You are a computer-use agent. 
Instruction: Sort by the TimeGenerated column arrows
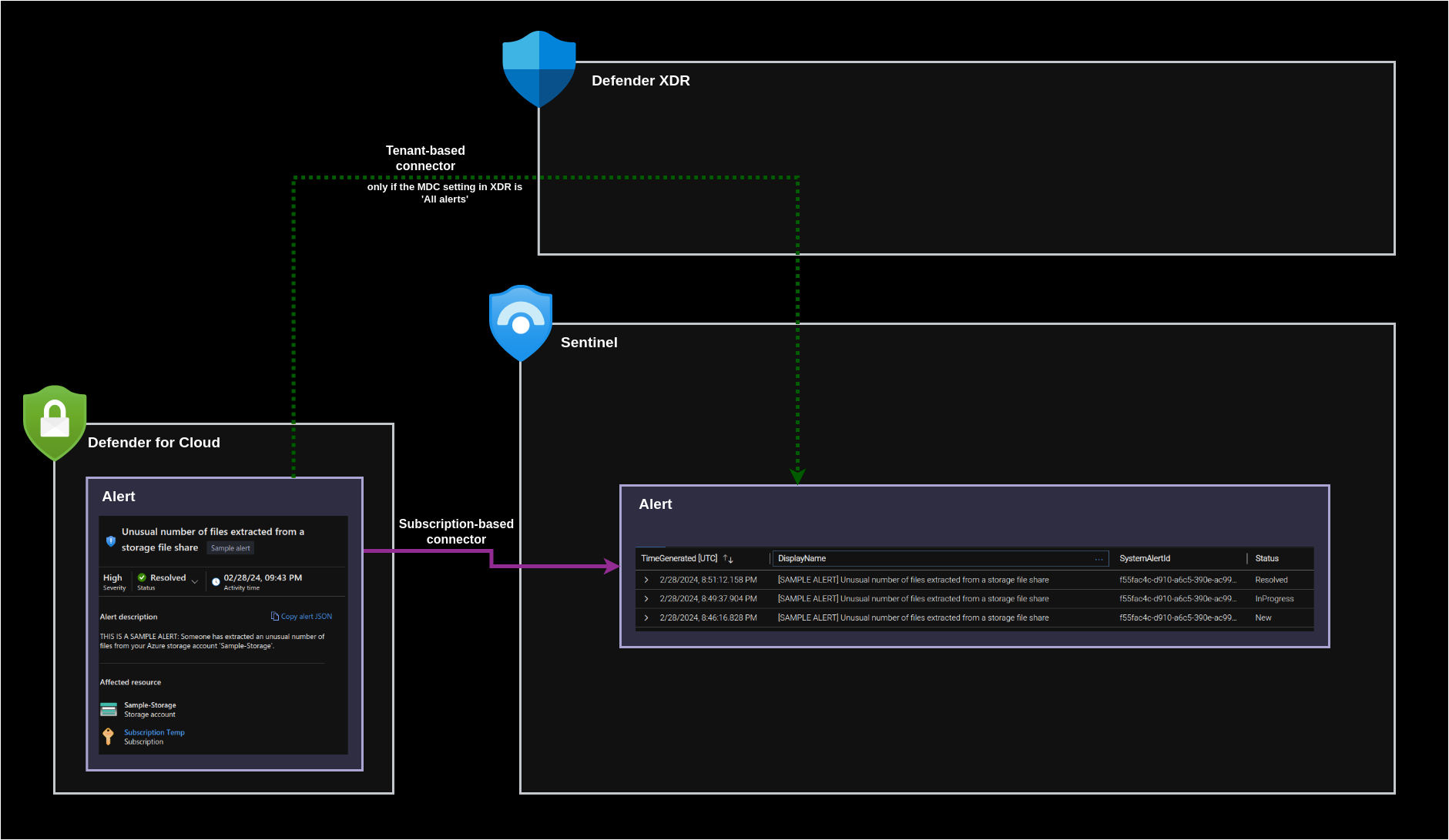point(728,559)
